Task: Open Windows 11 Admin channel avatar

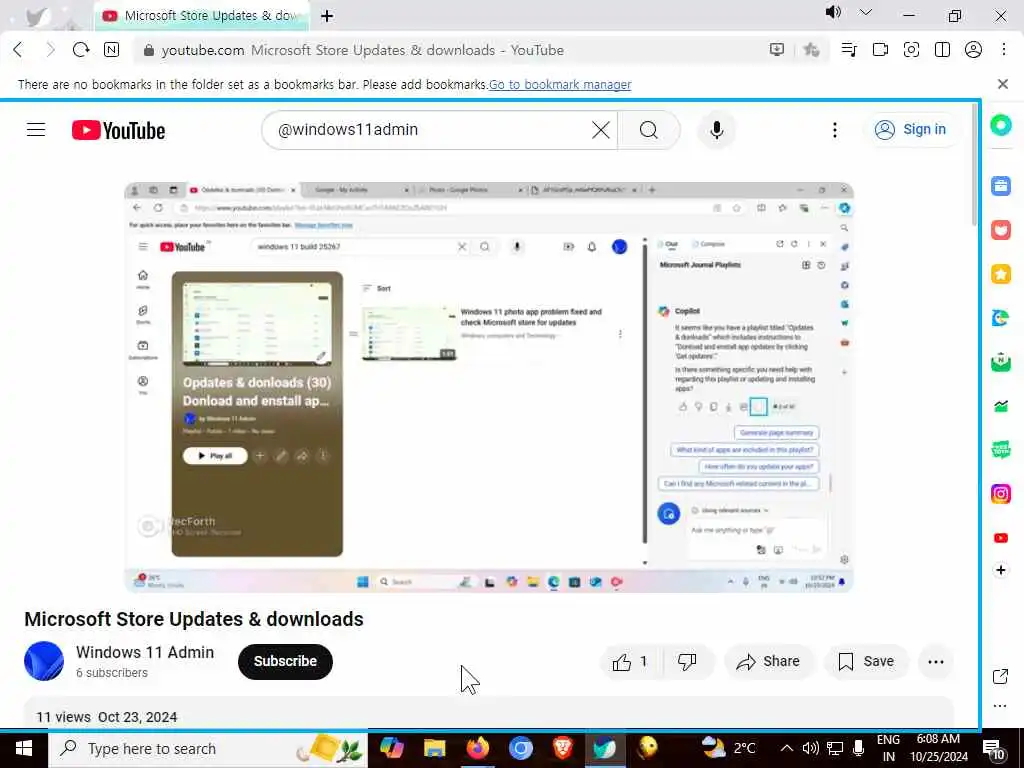Action: pyautogui.click(x=44, y=661)
